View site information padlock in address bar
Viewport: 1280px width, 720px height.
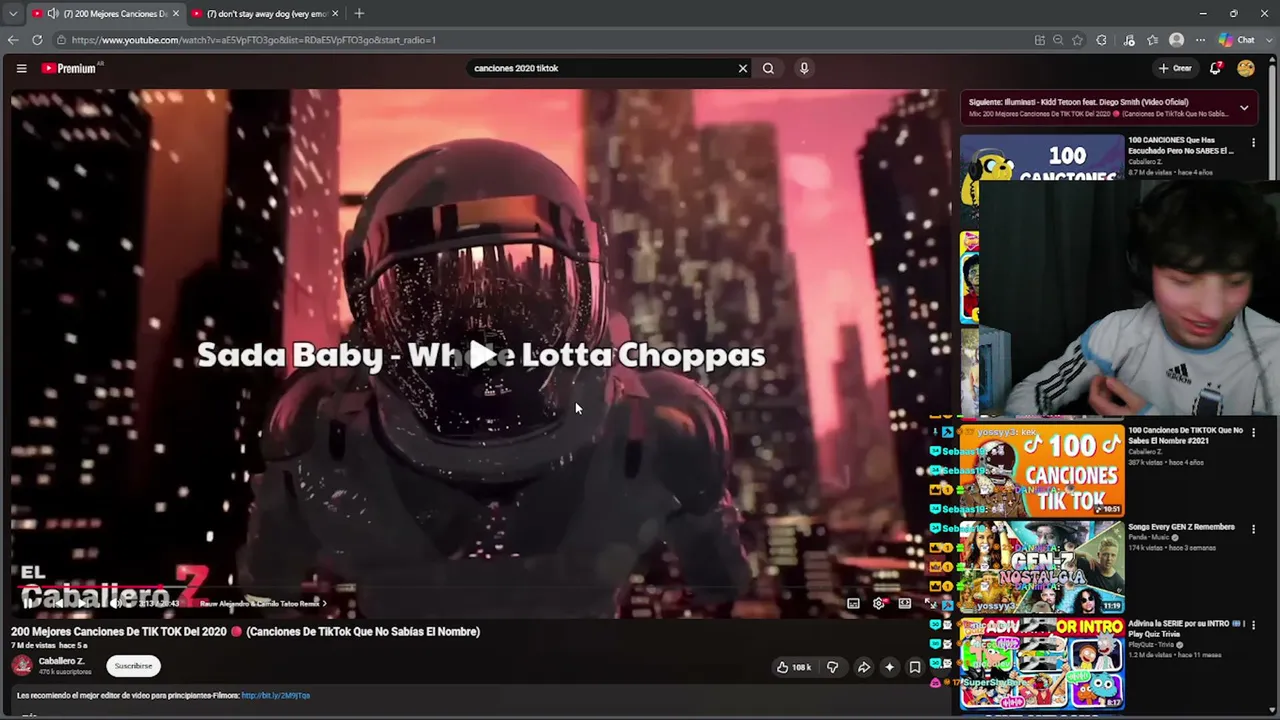(x=61, y=40)
